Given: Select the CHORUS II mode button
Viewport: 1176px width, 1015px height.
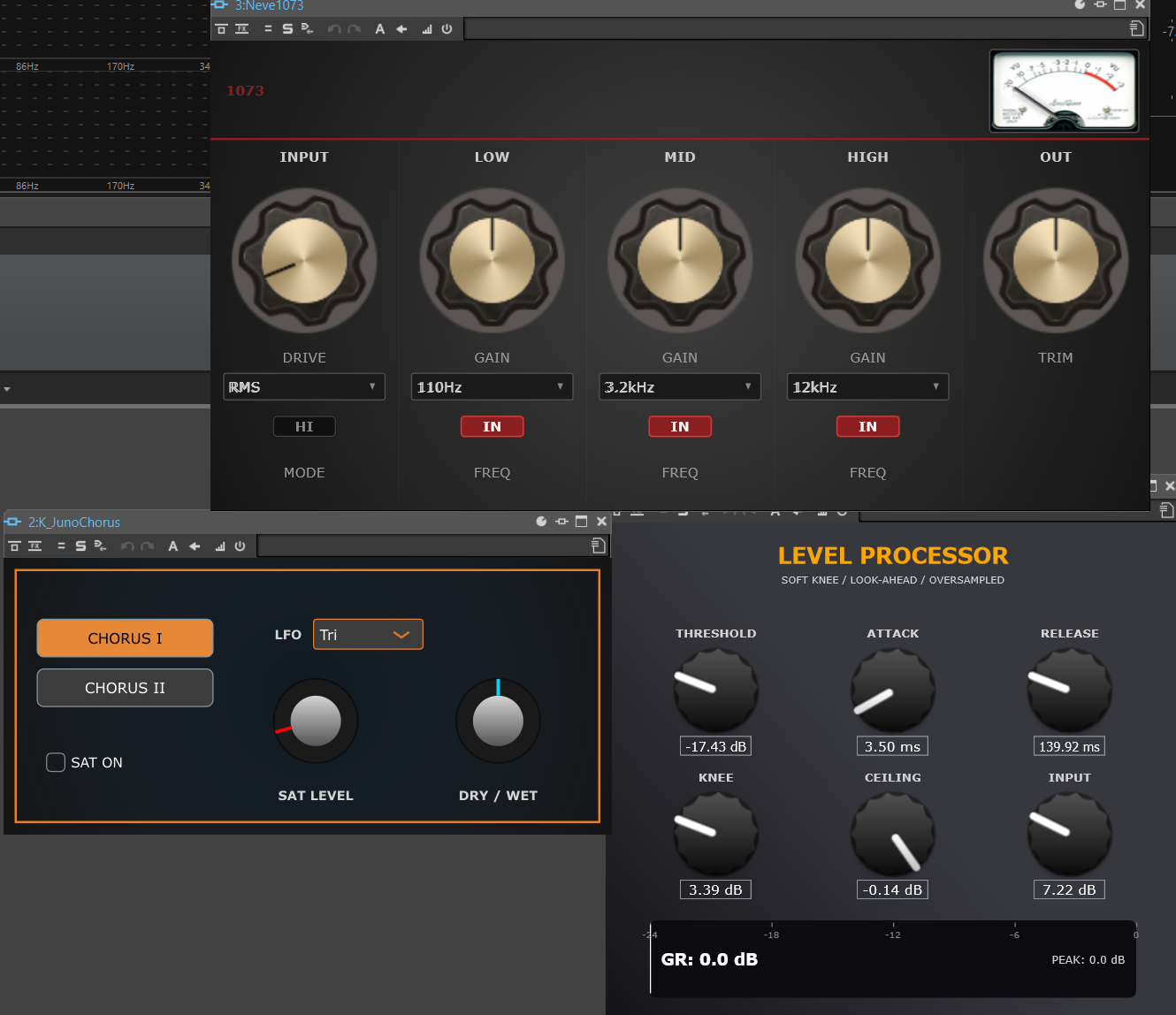Looking at the screenshot, I should [125, 688].
